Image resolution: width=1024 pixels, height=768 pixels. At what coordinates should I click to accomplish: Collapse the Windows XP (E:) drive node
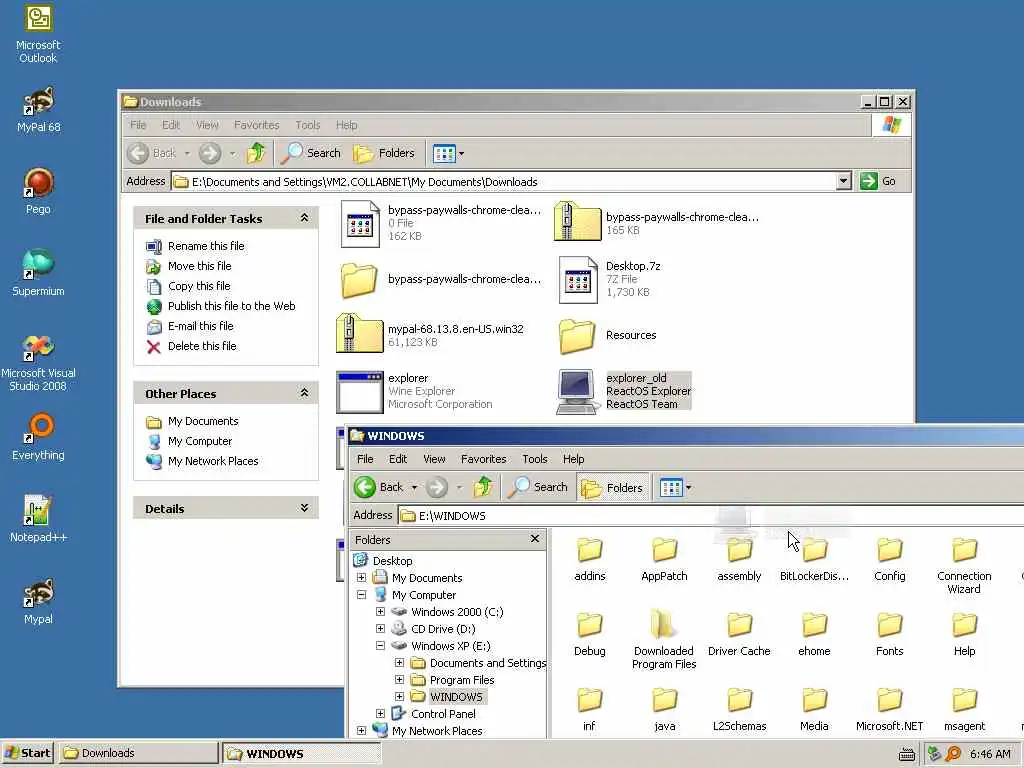tap(380, 646)
